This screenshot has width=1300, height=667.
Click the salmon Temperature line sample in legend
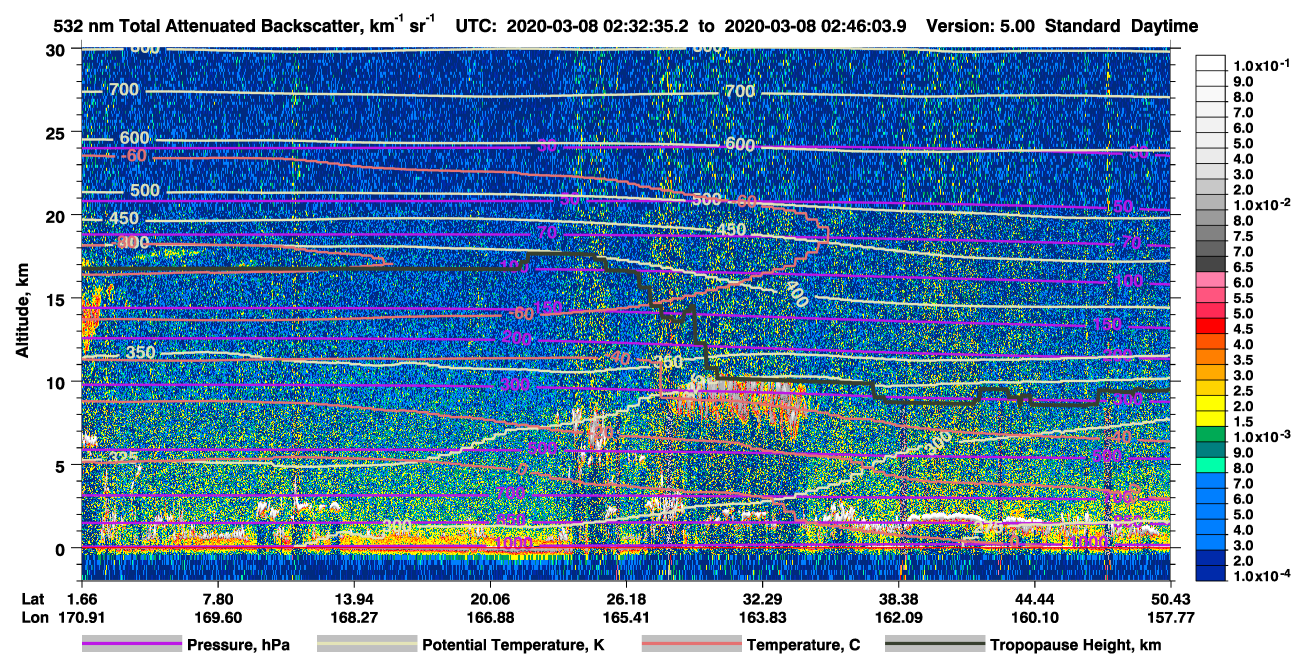click(691, 645)
